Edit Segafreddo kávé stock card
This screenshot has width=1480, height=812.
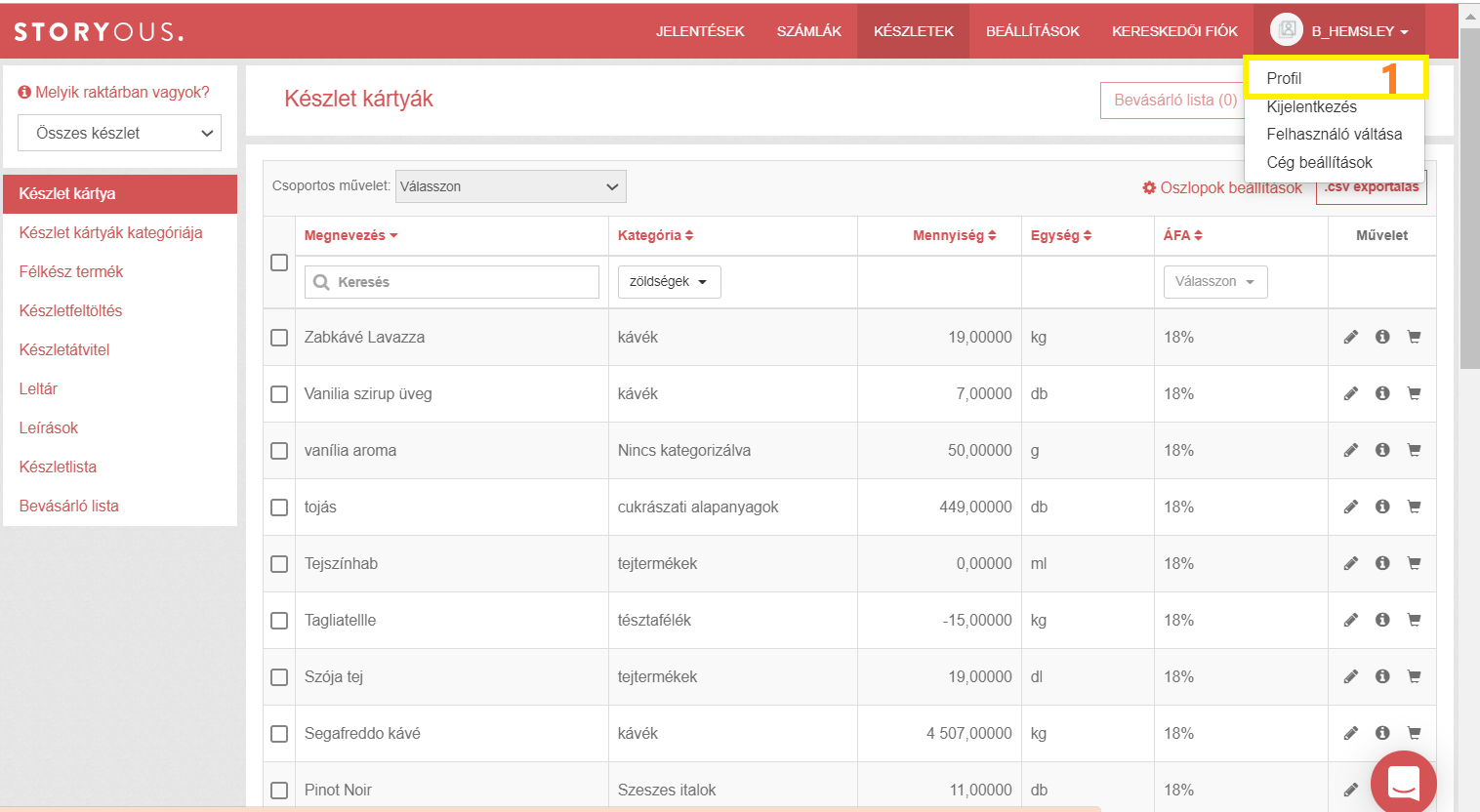click(x=1351, y=733)
